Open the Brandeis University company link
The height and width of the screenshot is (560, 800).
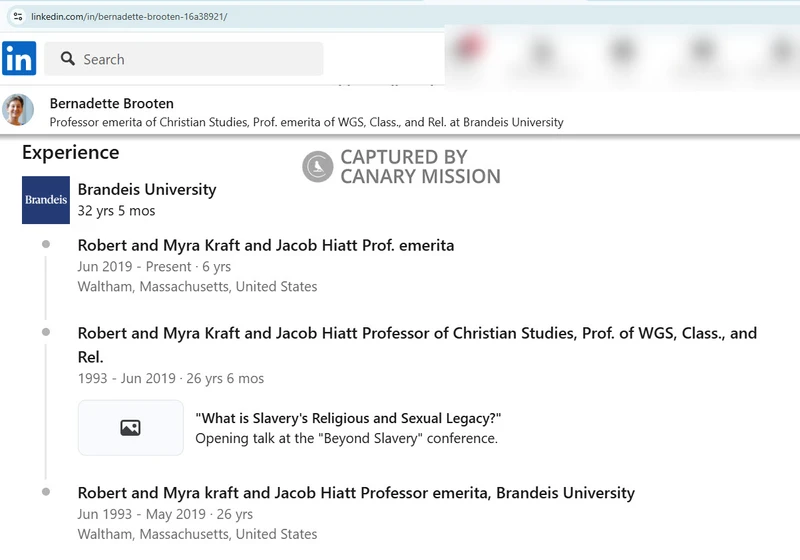(x=147, y=190)
